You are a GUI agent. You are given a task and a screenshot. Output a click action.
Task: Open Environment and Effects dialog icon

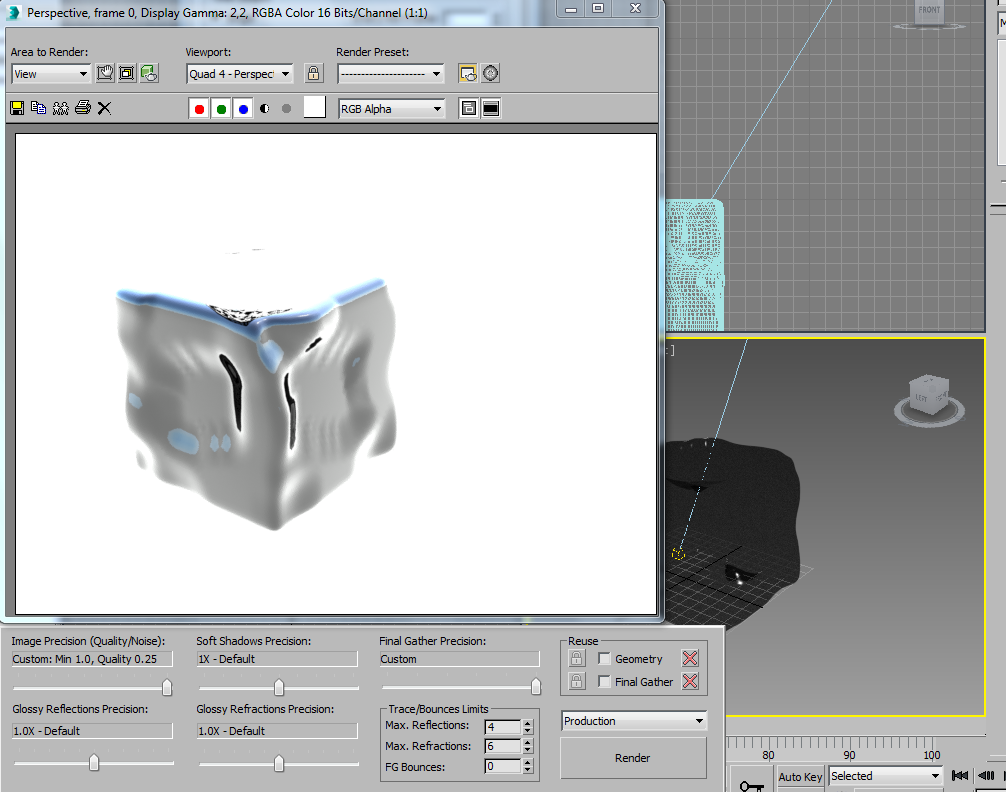[491, 73]
